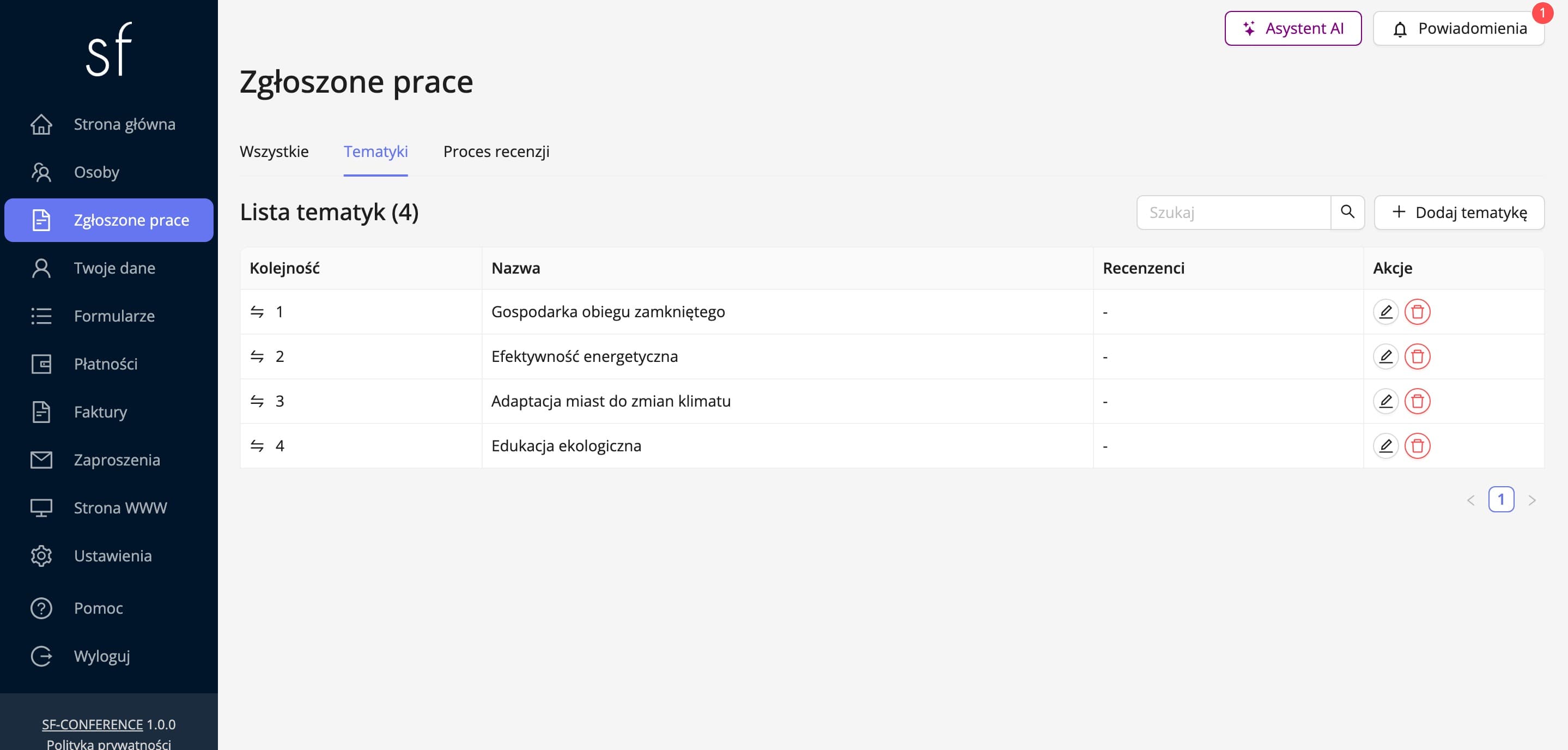Open Formularze list icon
Viewport: 1568px width, 750px height.
coord(41,316)
